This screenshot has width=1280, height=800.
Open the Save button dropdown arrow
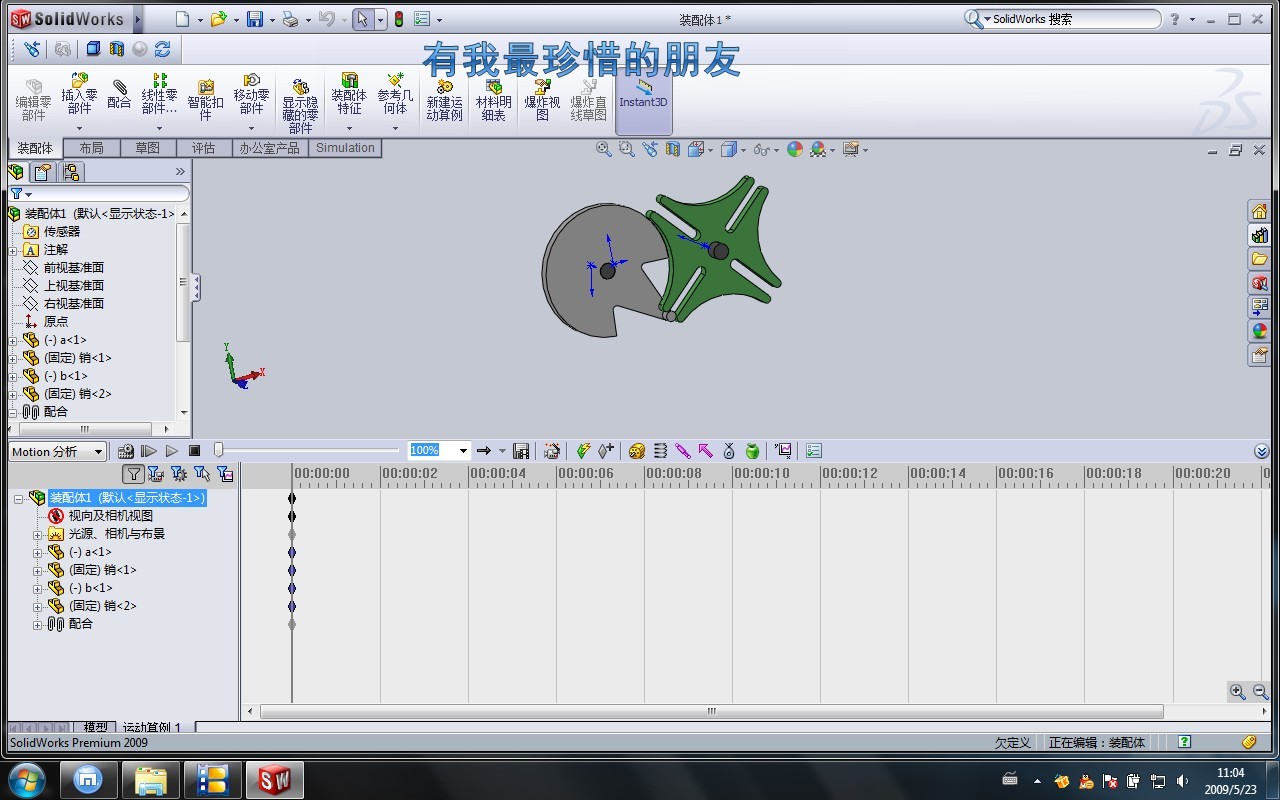(271, 20)
